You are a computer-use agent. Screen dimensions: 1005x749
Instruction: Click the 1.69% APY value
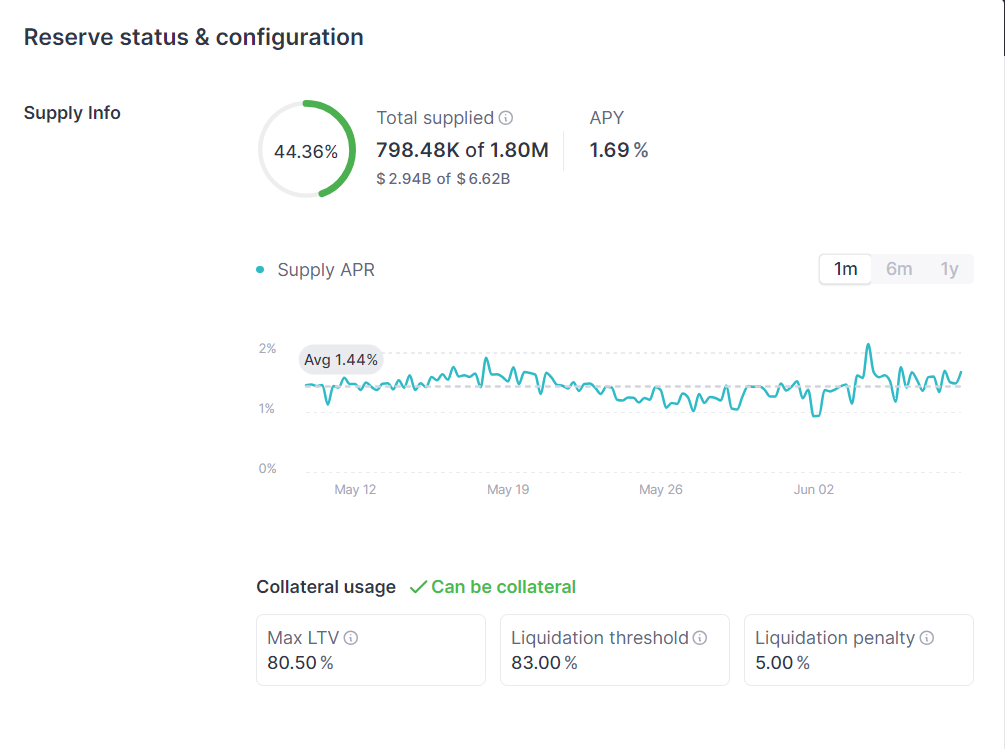click(618, 150)
